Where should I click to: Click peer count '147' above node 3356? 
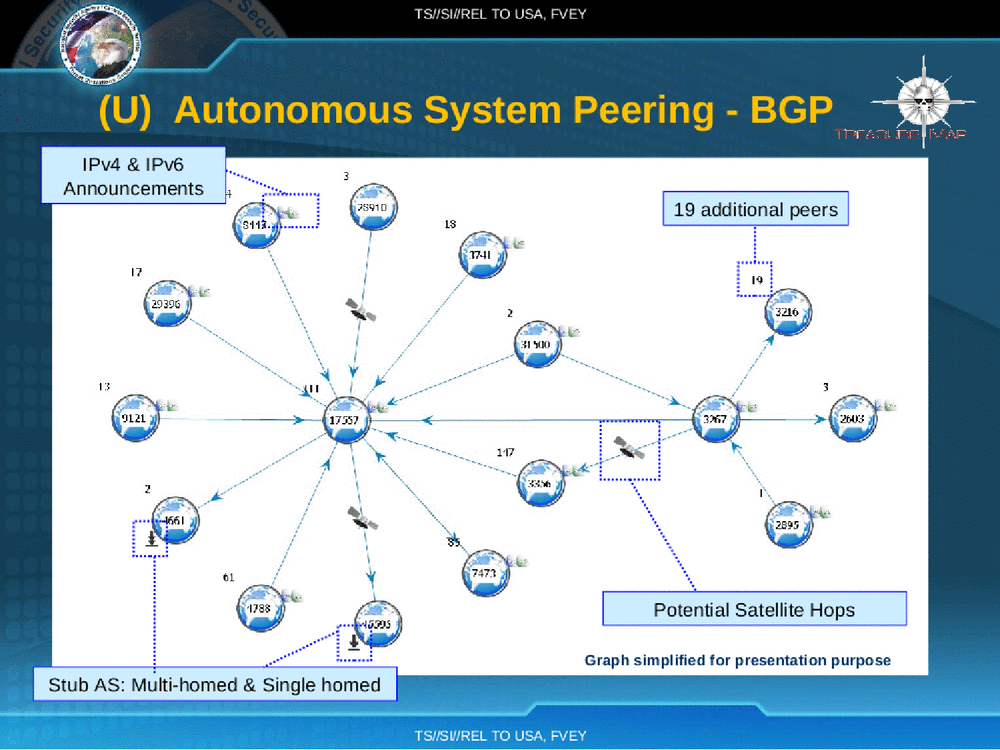pyautogui.click(x=505, y=452)
